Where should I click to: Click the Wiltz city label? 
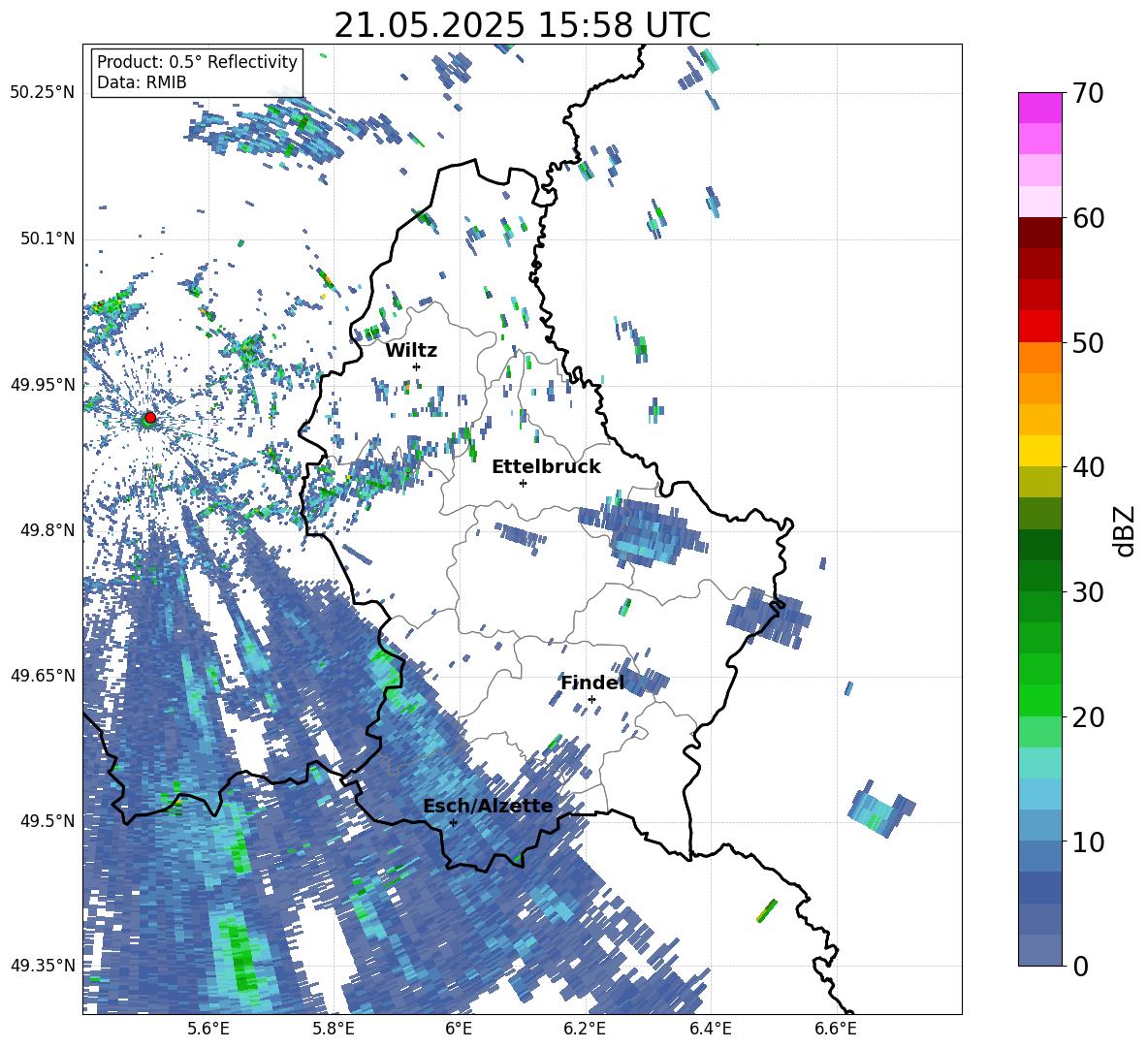pos(411,351)
